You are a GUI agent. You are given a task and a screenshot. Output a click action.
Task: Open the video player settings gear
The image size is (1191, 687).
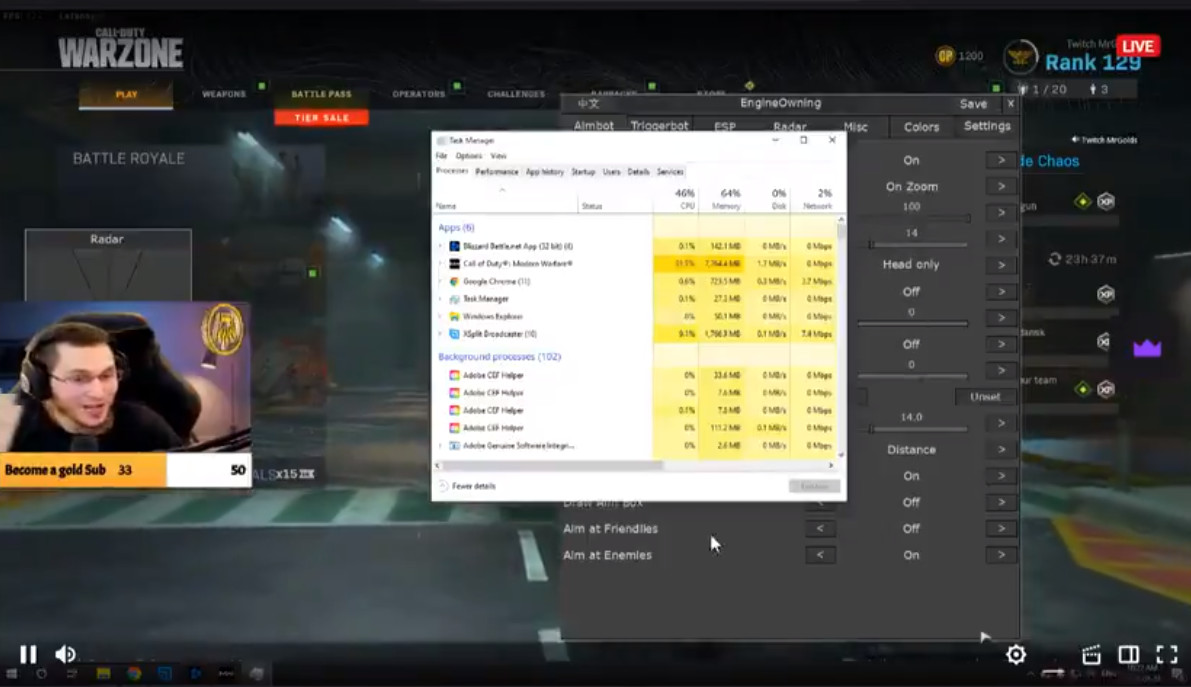click(x=1016, y=654)
